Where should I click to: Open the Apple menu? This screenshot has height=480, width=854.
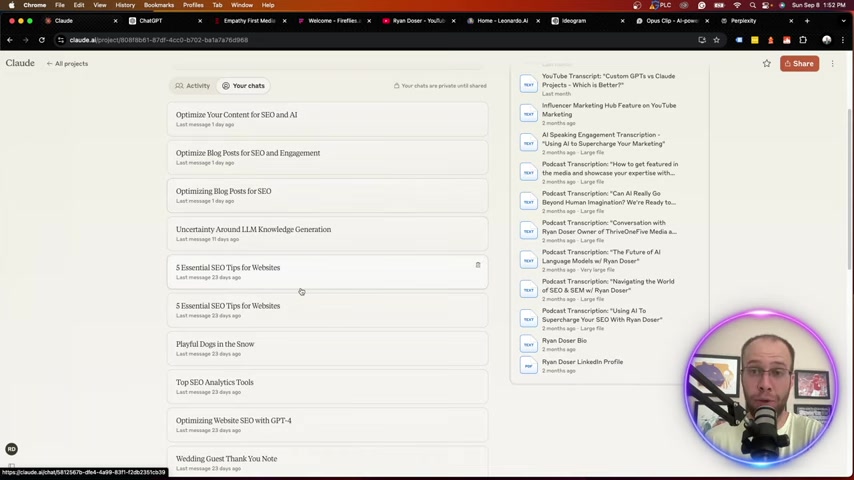11,5
